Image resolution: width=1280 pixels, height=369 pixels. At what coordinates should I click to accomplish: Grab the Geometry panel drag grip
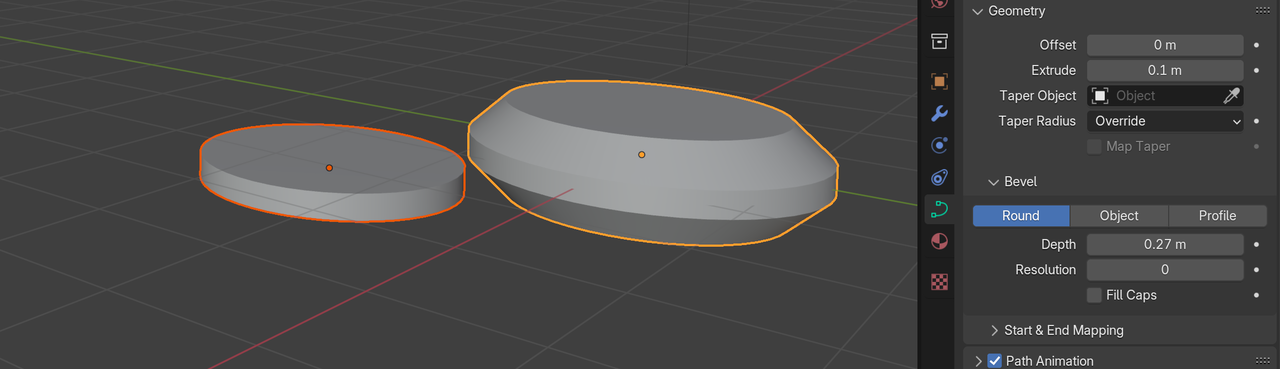tap(1262, 11)
